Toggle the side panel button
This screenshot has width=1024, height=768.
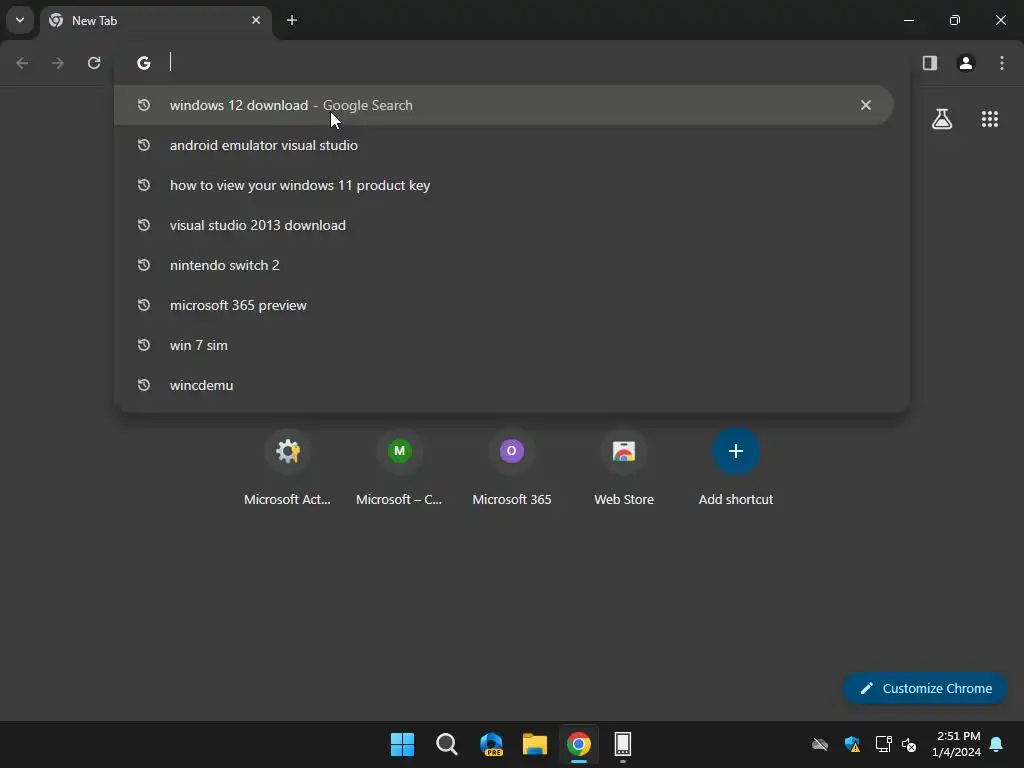tap(930, 63)
